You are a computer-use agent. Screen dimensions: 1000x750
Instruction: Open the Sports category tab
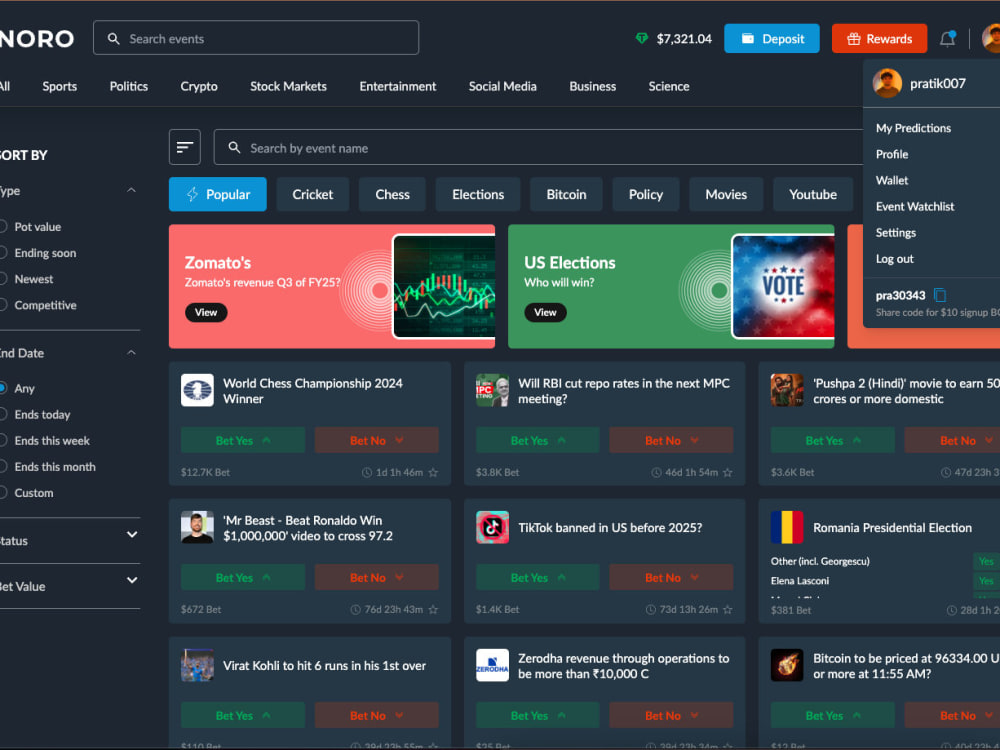59,86
